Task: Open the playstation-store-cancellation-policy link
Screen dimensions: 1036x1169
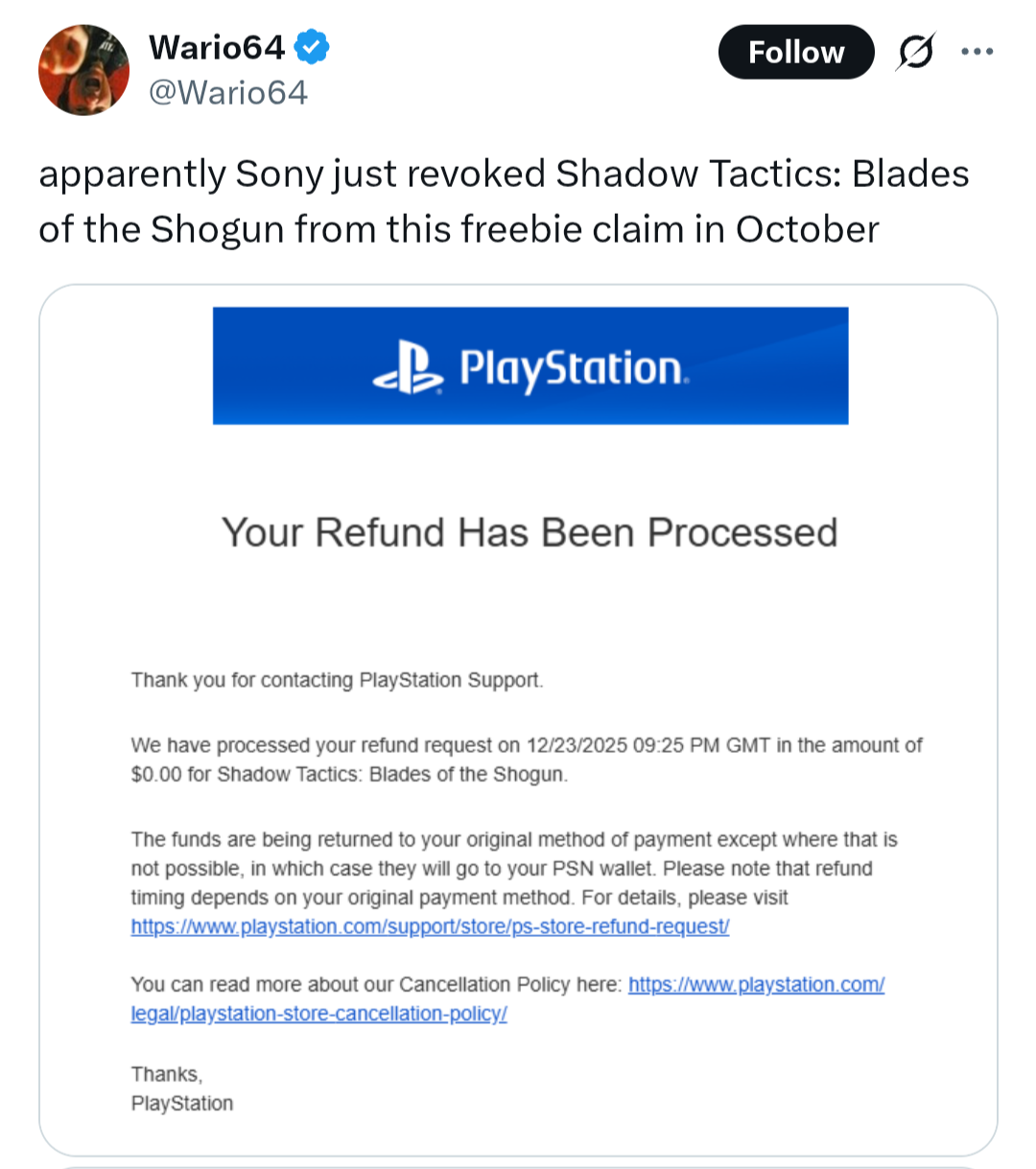Action: point(319,1014)
